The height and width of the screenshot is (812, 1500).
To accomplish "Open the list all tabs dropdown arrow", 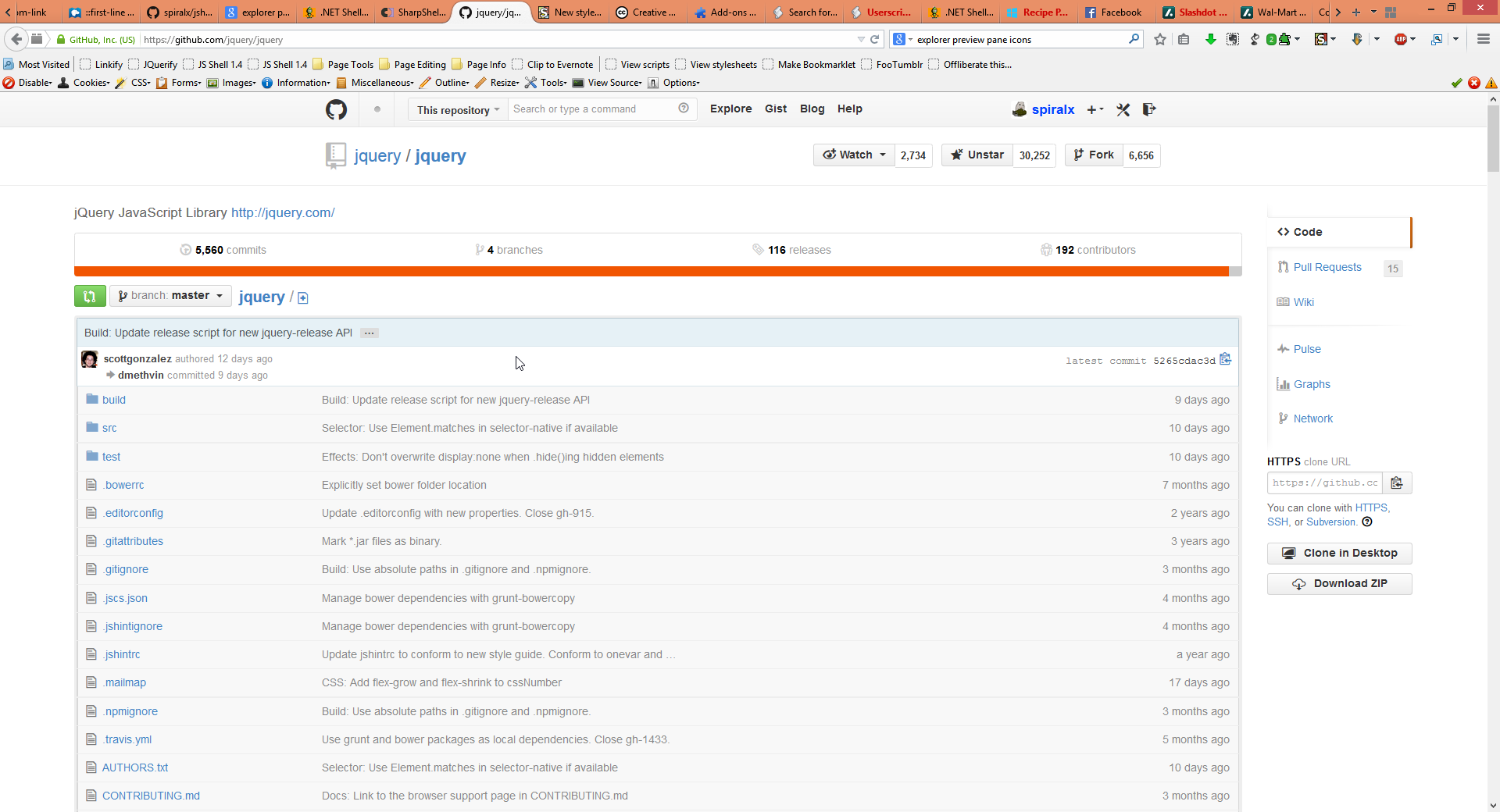I will tap(1373, 12).
